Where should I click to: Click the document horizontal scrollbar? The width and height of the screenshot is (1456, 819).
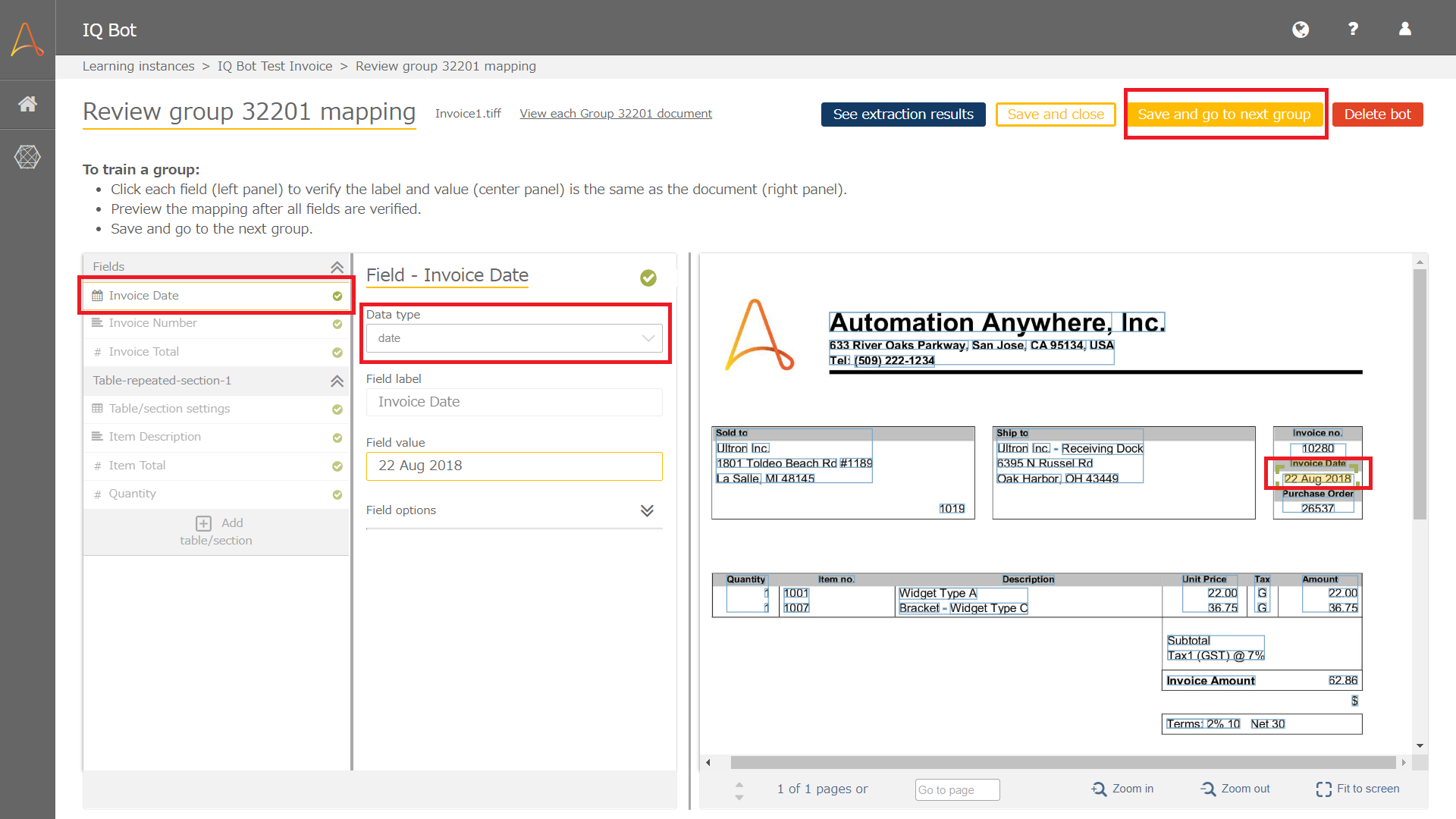(x=1062, y=762)
